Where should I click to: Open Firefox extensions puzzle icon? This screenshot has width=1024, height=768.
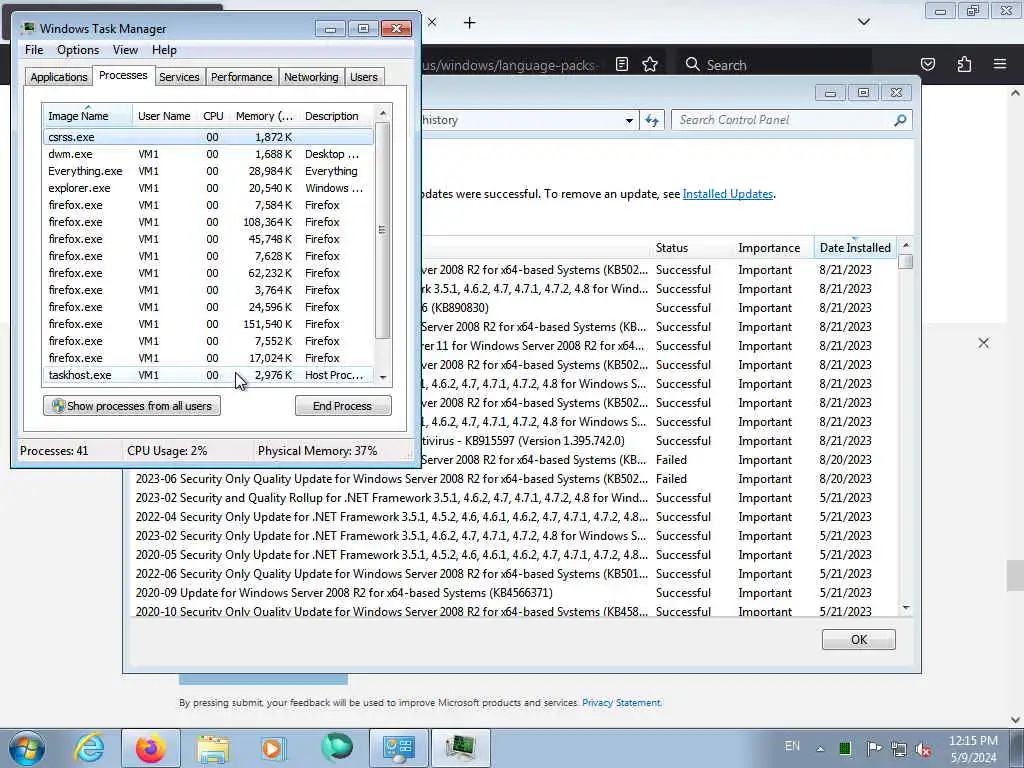point(964,64)
